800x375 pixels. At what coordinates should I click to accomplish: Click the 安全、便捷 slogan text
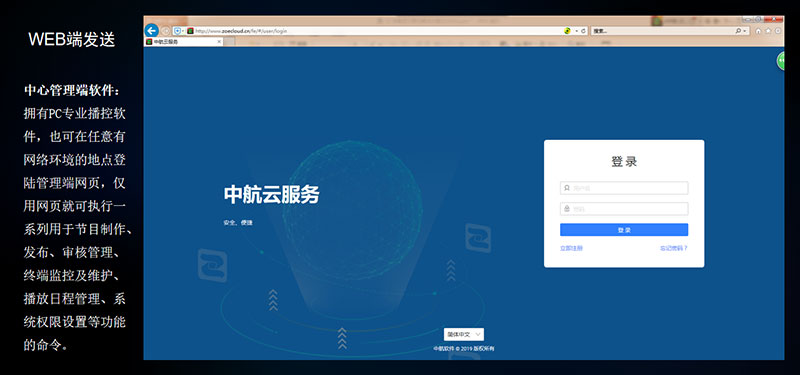point(238,223)
